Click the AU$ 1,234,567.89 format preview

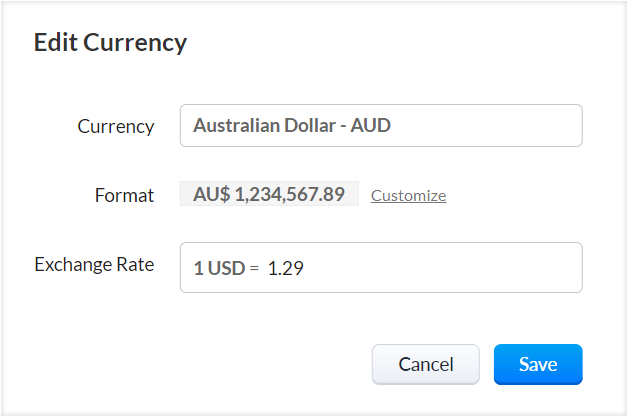tap(269, 195)
